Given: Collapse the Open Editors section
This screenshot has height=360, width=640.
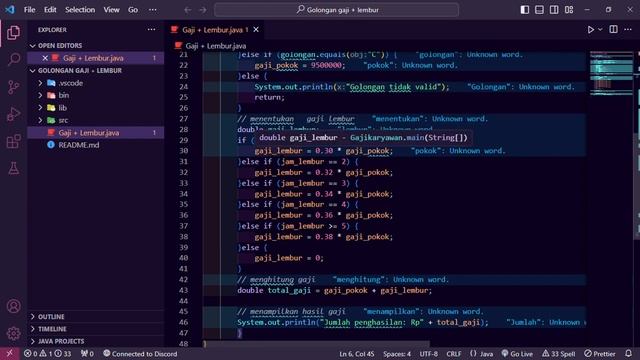Looking at the screenshot, I should click(x=33, y=46).
